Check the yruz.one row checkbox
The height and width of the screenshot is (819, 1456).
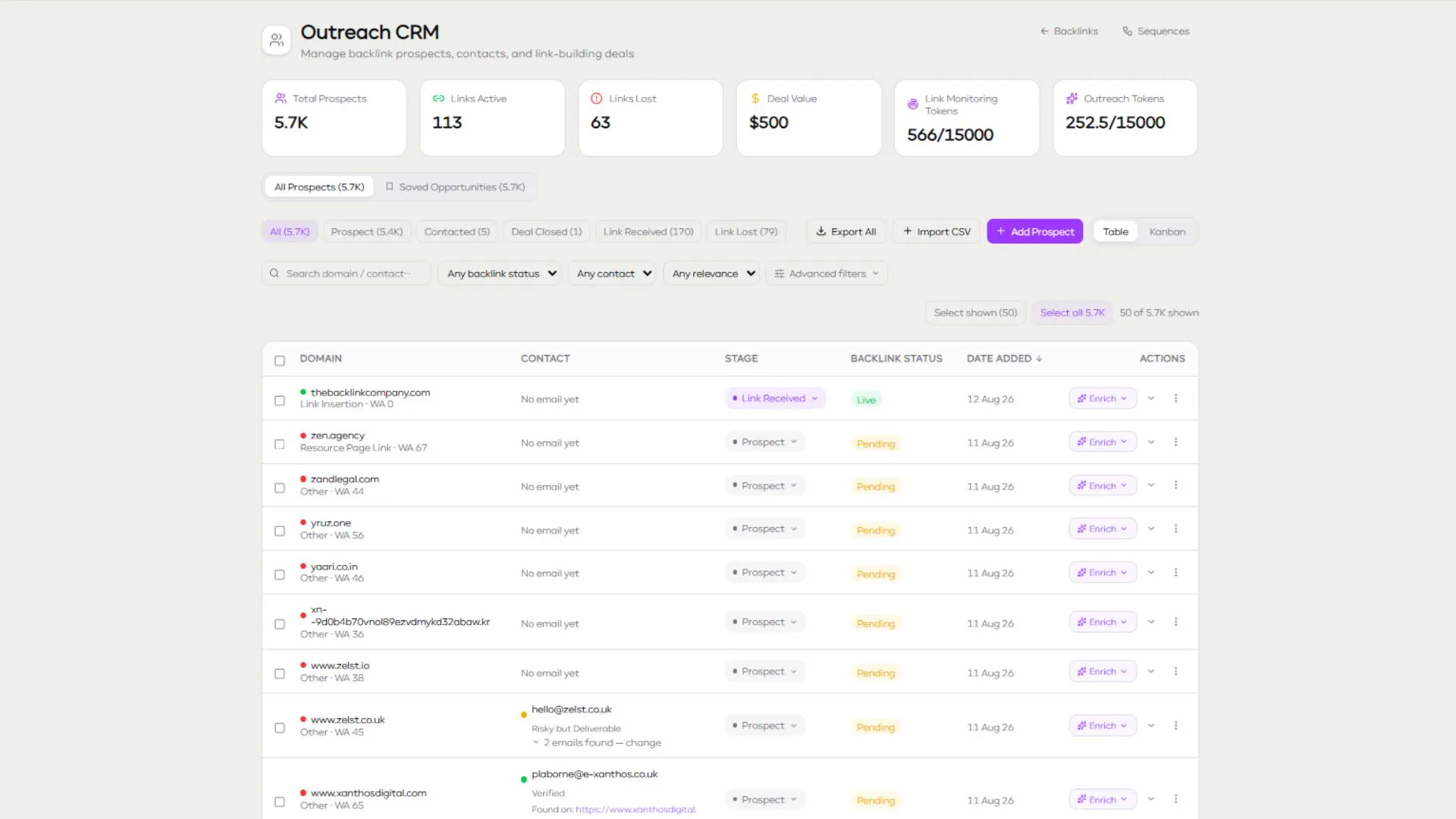280,531
